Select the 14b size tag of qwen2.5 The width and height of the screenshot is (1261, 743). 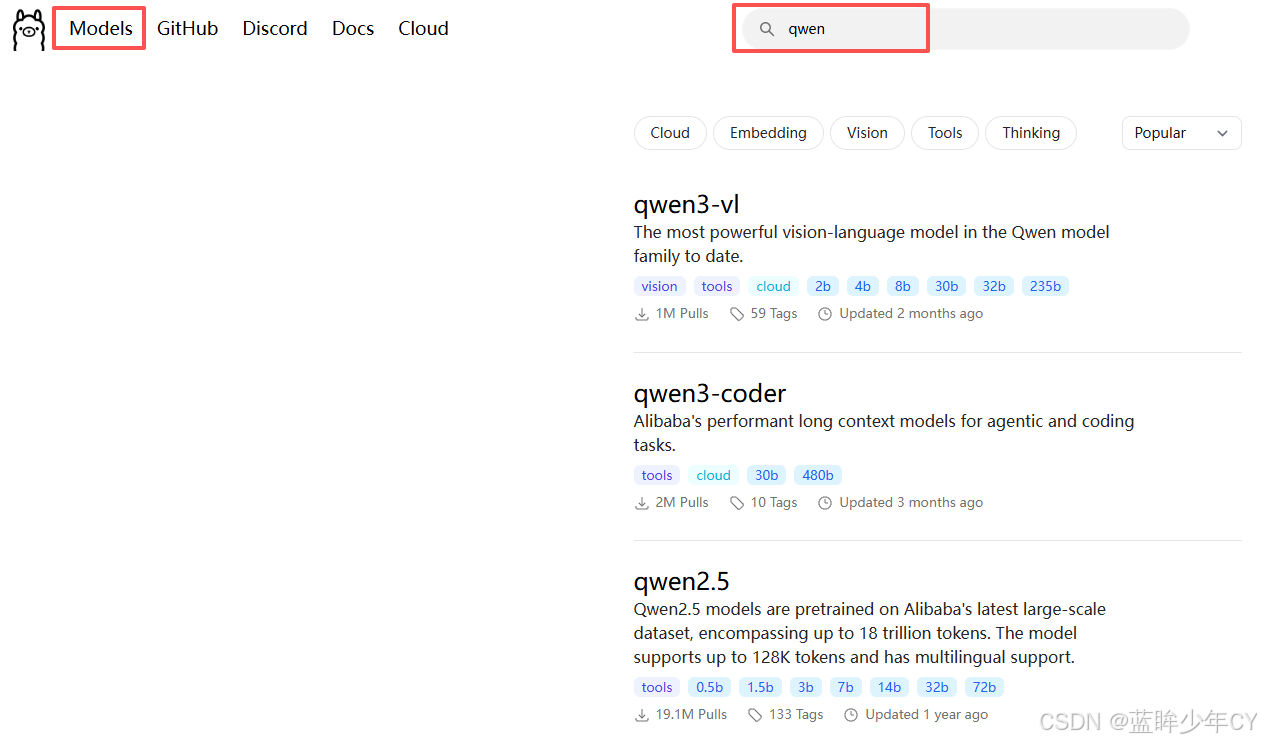click(890, 687)
